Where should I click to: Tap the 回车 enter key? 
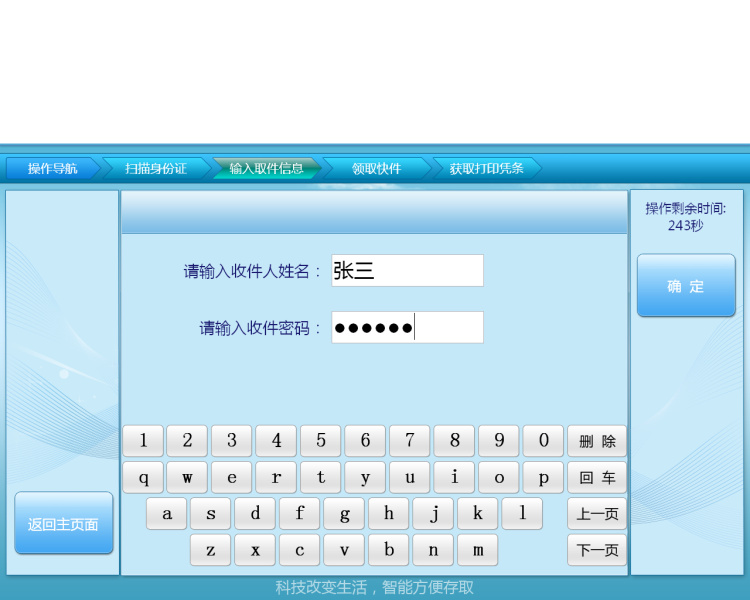pos(597,478)
